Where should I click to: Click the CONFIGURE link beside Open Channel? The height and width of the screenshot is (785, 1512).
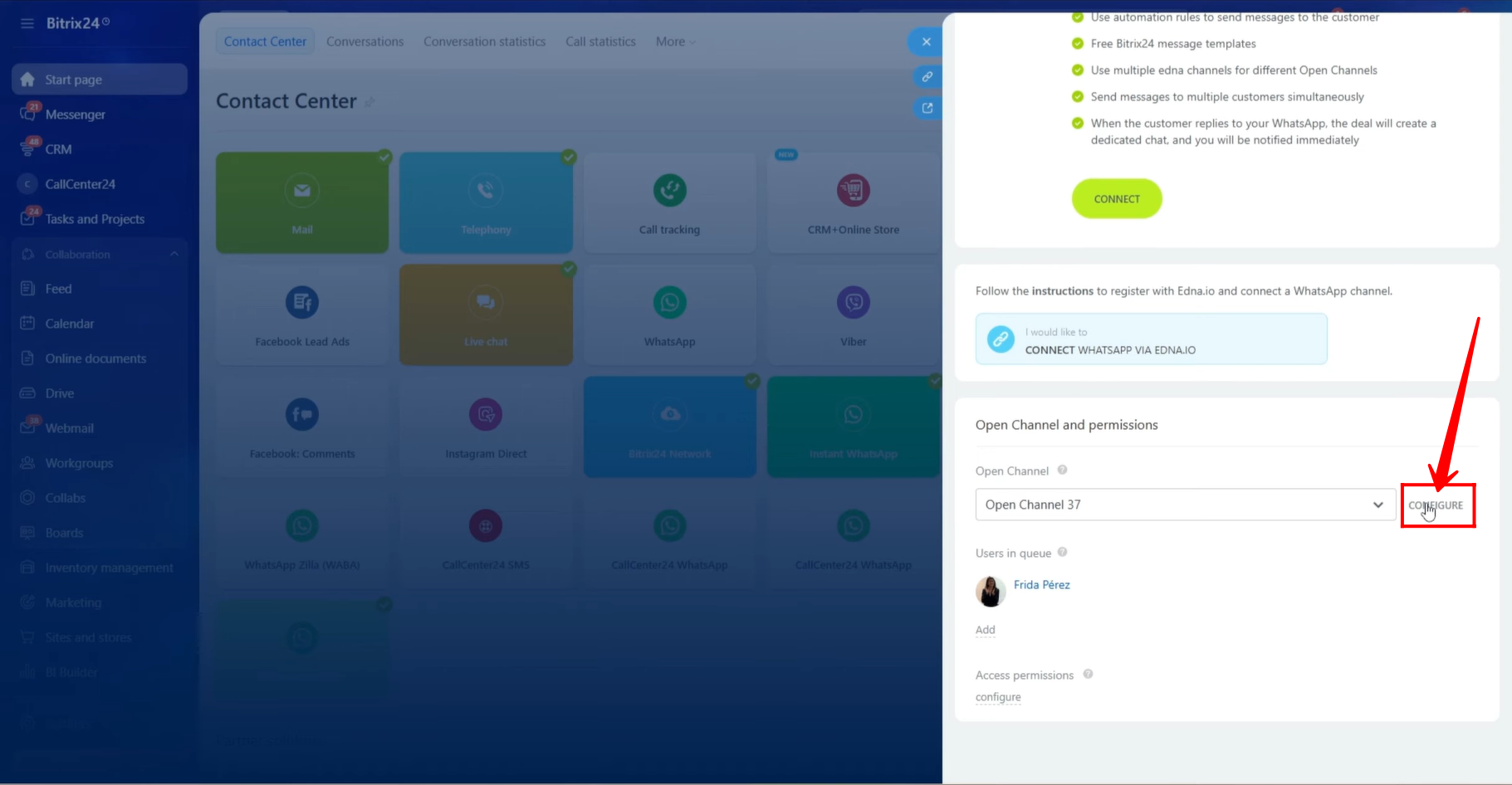[x=1436, y=505]
